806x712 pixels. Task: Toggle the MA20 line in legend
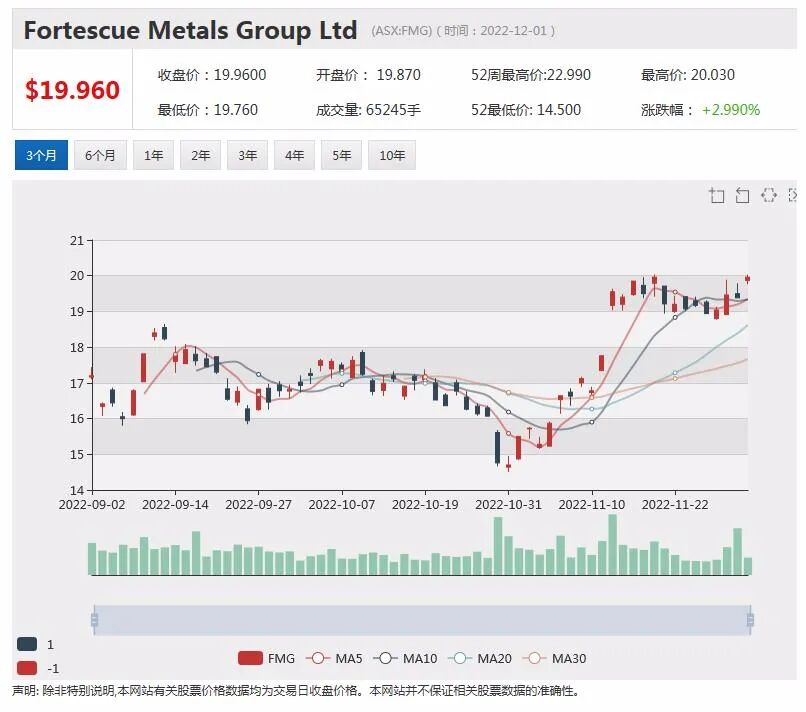(480, 659)
